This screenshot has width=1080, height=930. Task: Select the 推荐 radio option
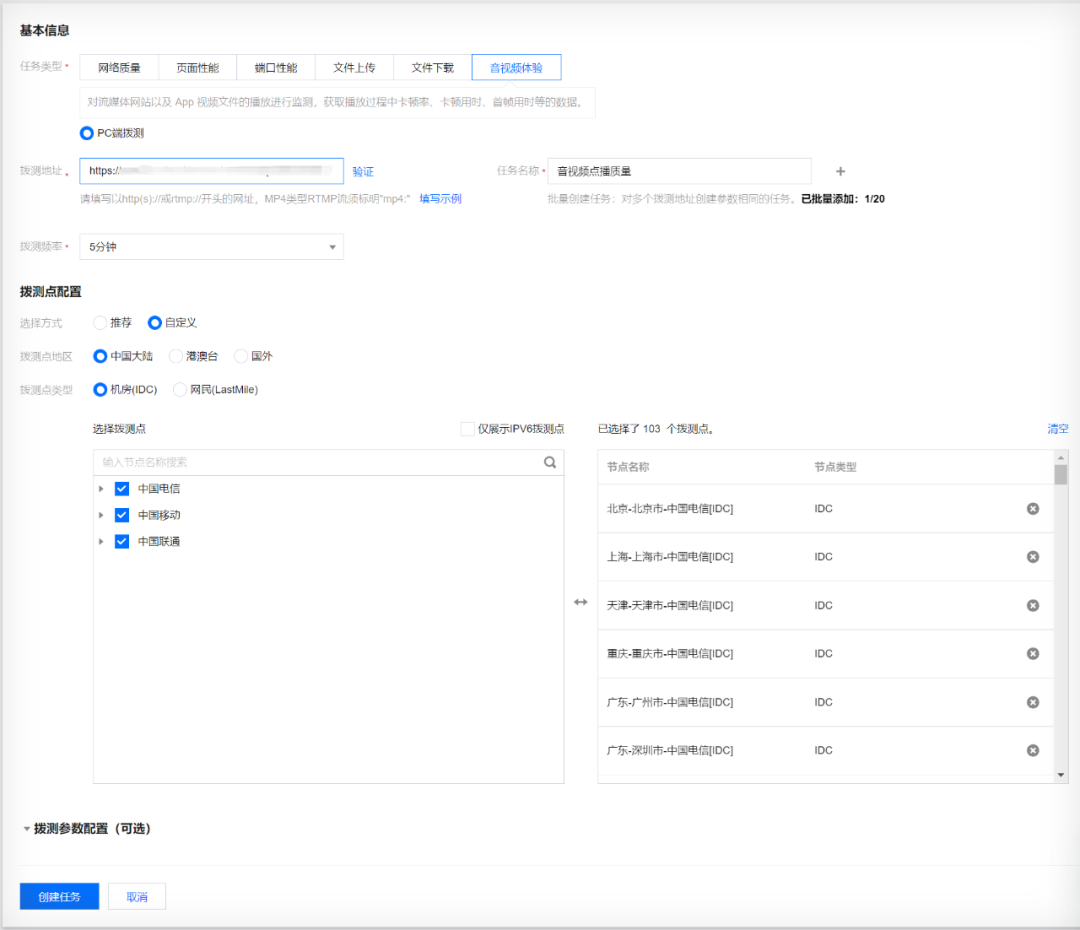click(x=100, y=323)
